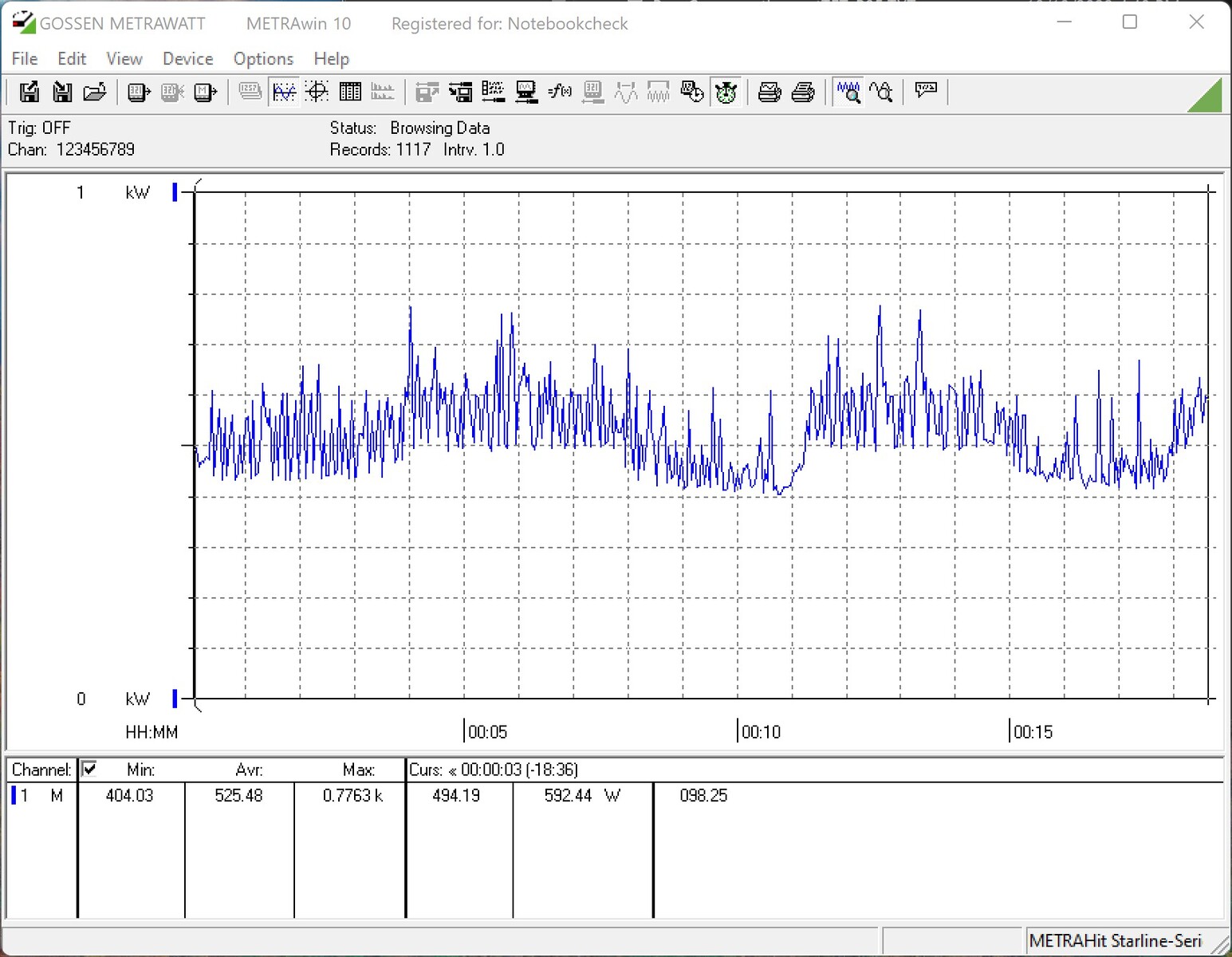Open the Options menu
1232x957 pixels.
(263, 59)
